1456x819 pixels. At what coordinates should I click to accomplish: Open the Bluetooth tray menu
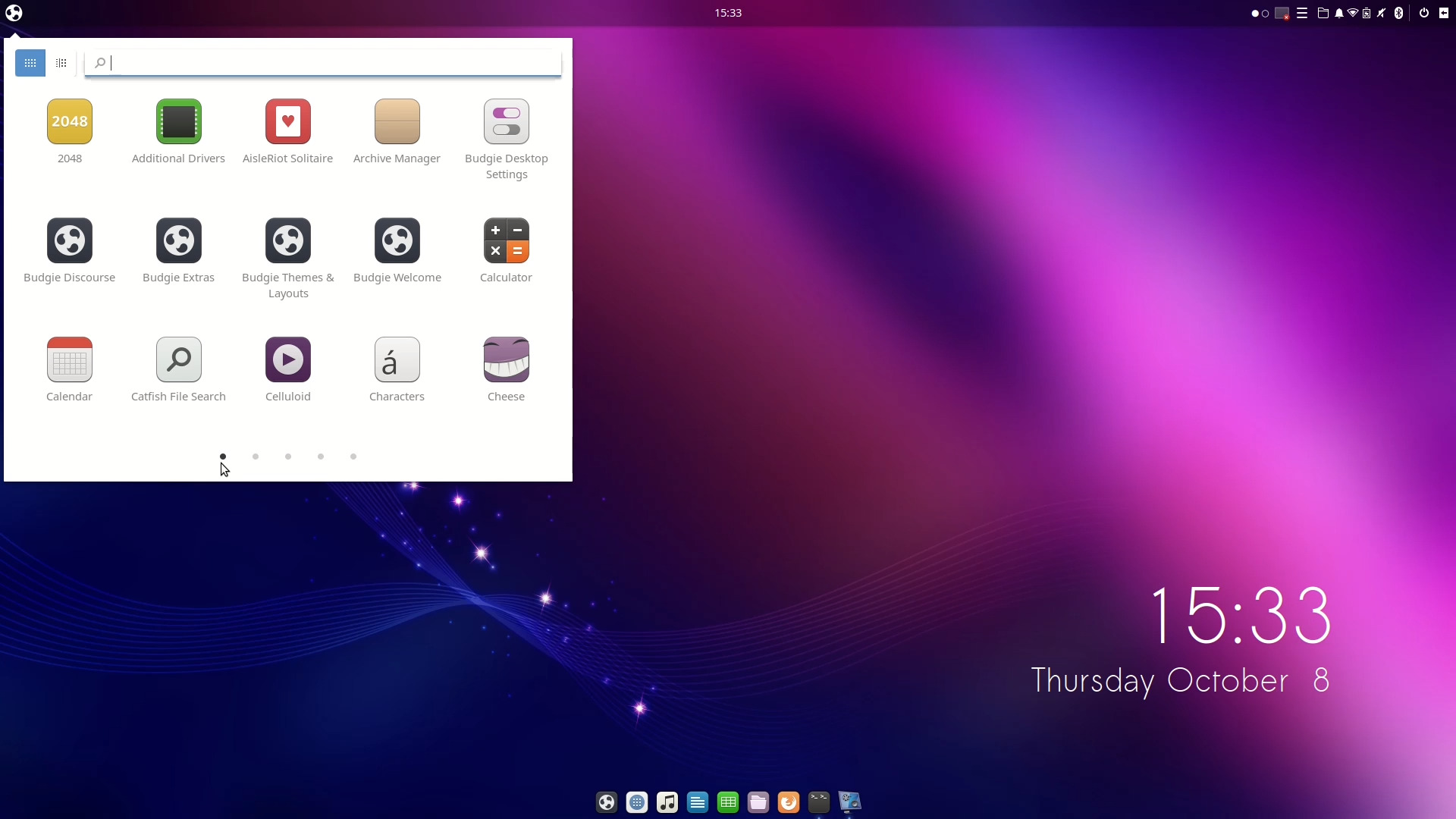(1398, 13)
